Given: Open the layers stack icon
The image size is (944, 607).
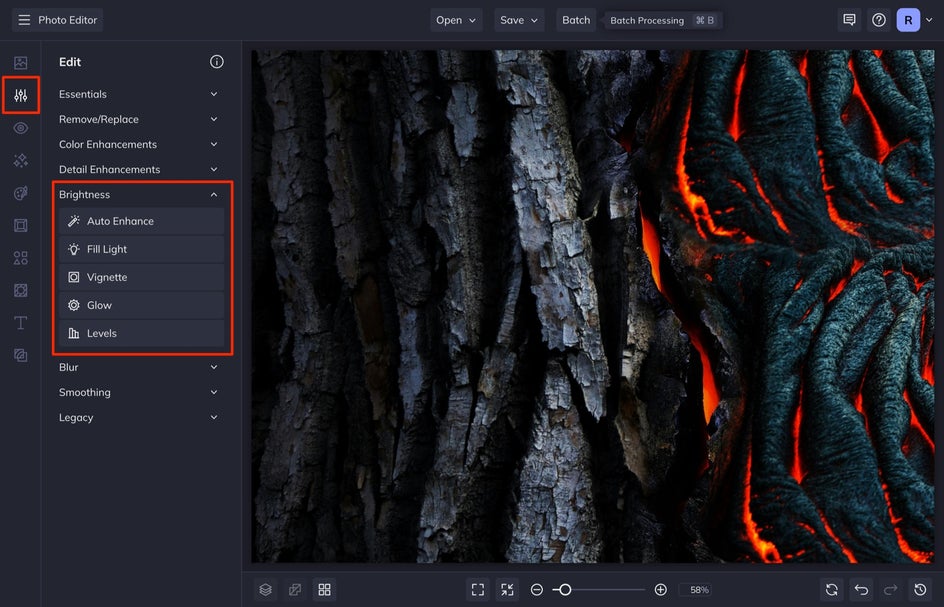Looking at the screenshot, I should tap(265, 590).
